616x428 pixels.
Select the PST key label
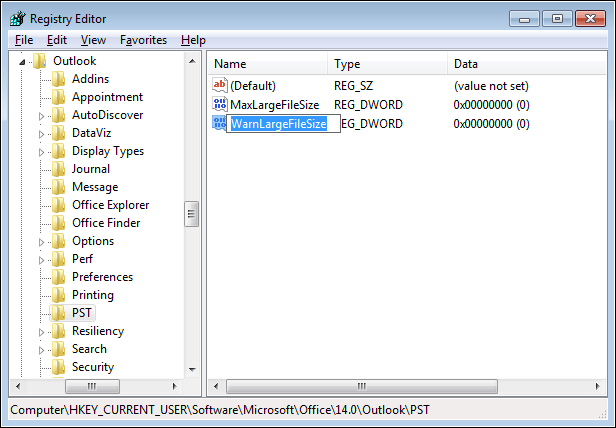[82, 313]
